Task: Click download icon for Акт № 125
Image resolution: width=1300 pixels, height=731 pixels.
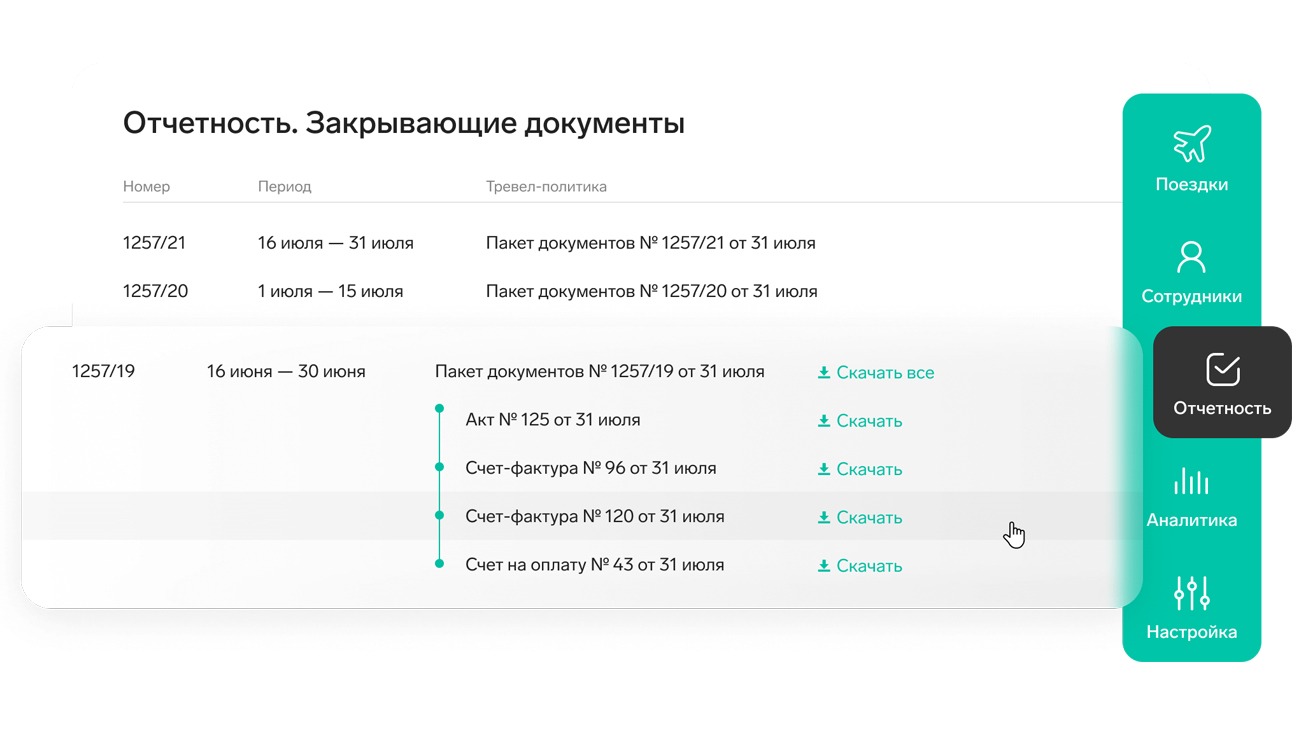Action: pos(824,421)
